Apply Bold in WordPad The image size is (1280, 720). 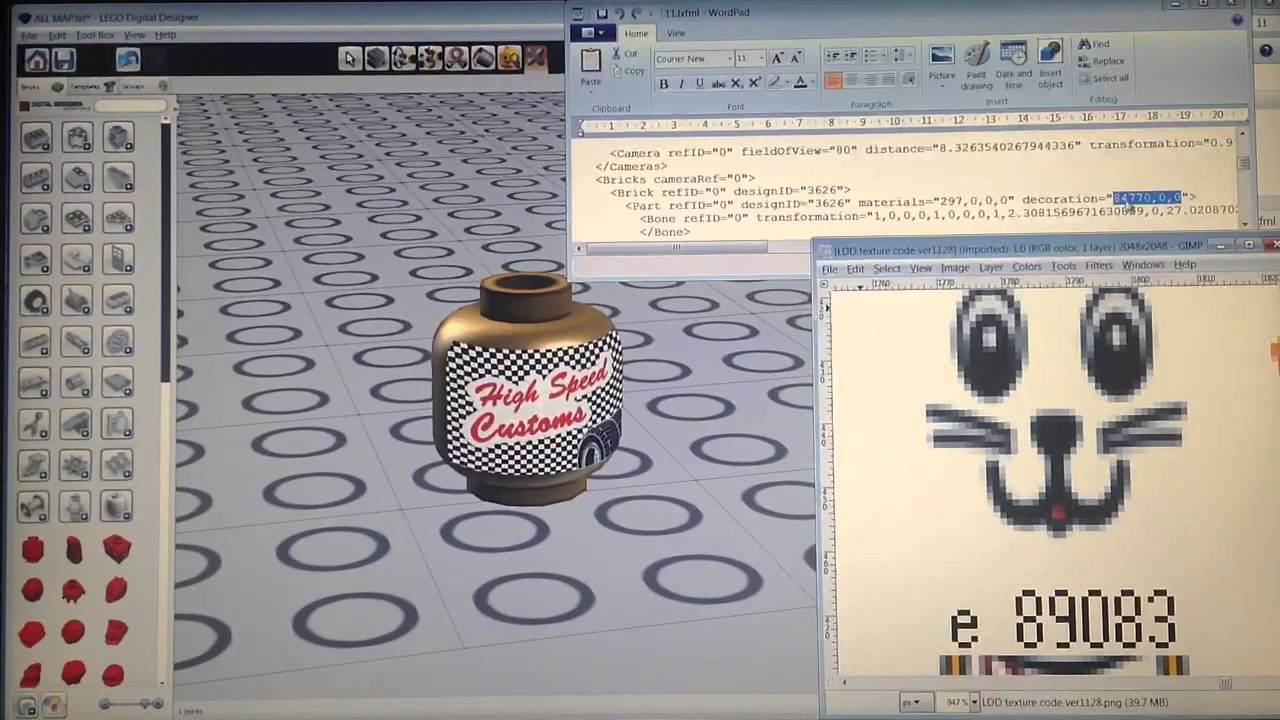(663, 84)
